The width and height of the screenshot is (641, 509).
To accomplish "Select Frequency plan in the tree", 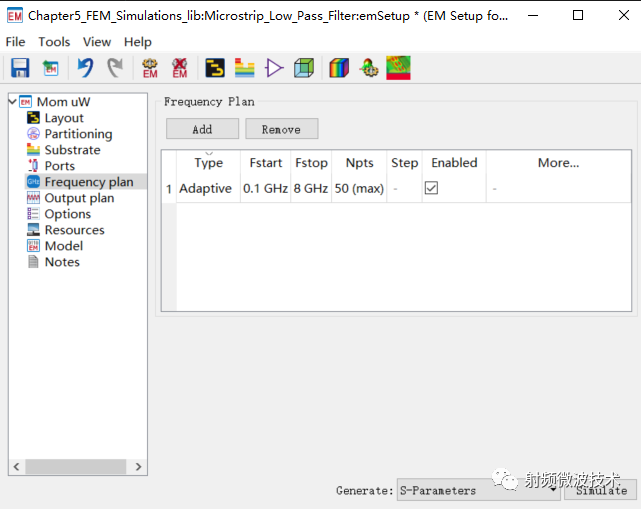I will 89,182.
